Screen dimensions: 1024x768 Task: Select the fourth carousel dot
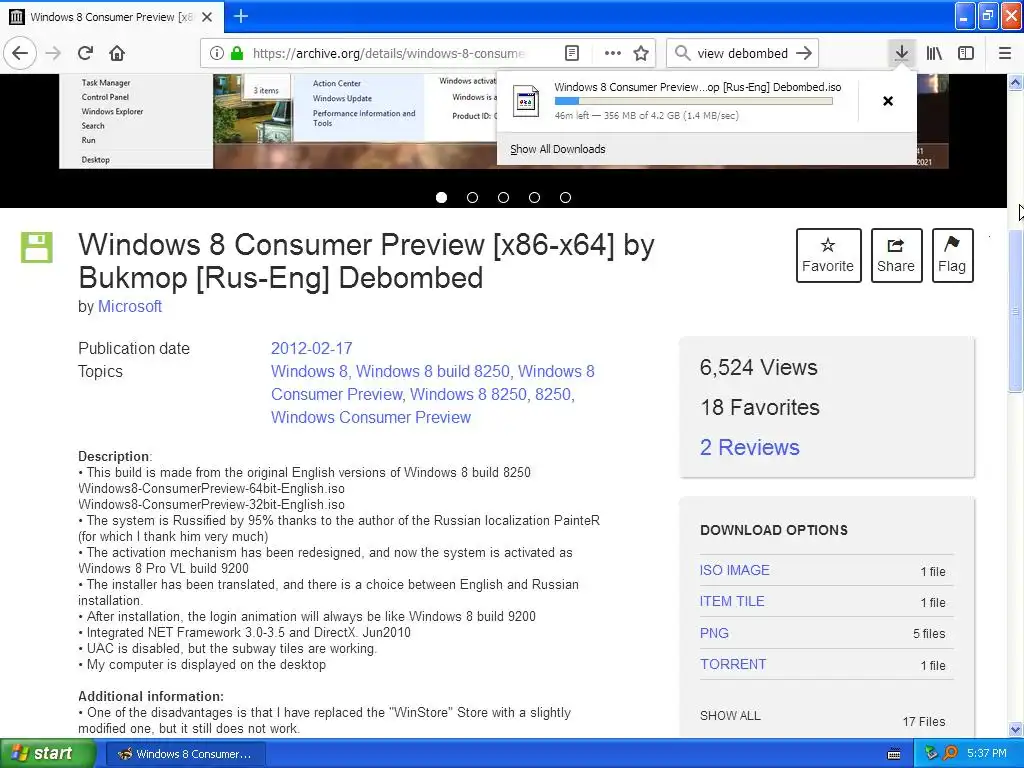tap(534, 197)
